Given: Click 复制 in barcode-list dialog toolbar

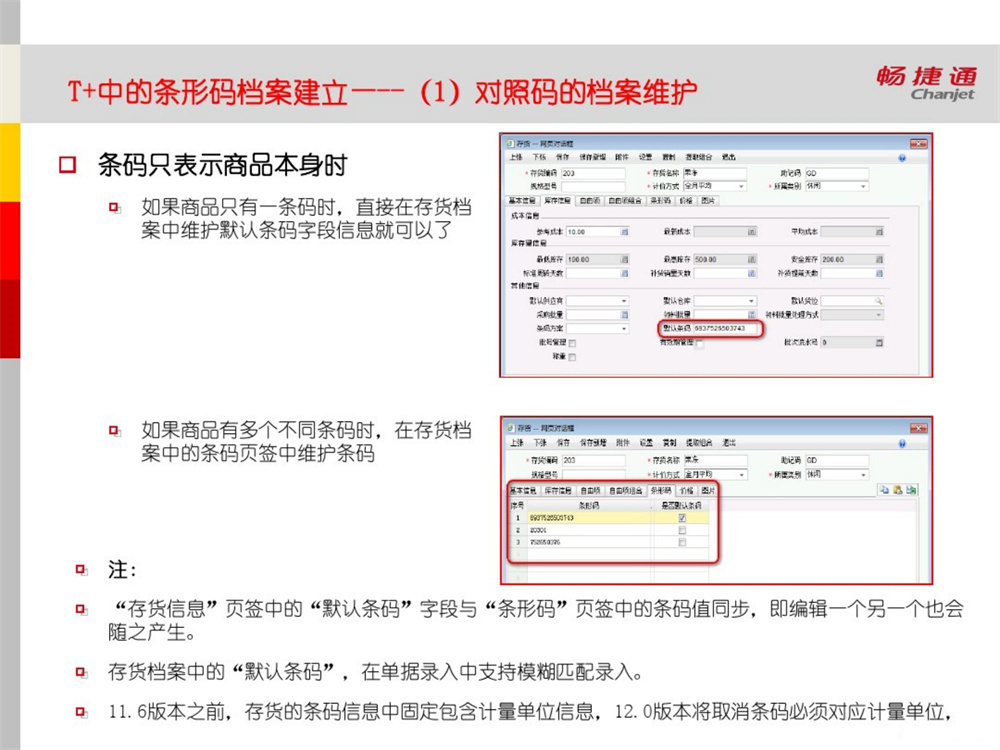Looking at the screenshot, I should [669, 443].
